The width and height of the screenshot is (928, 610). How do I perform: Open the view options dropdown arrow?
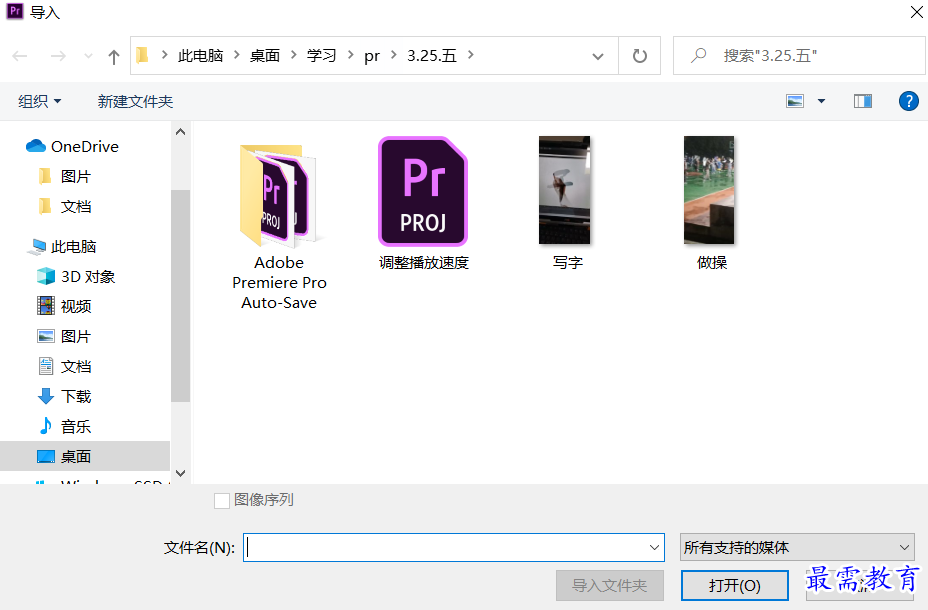pos(821,101)
